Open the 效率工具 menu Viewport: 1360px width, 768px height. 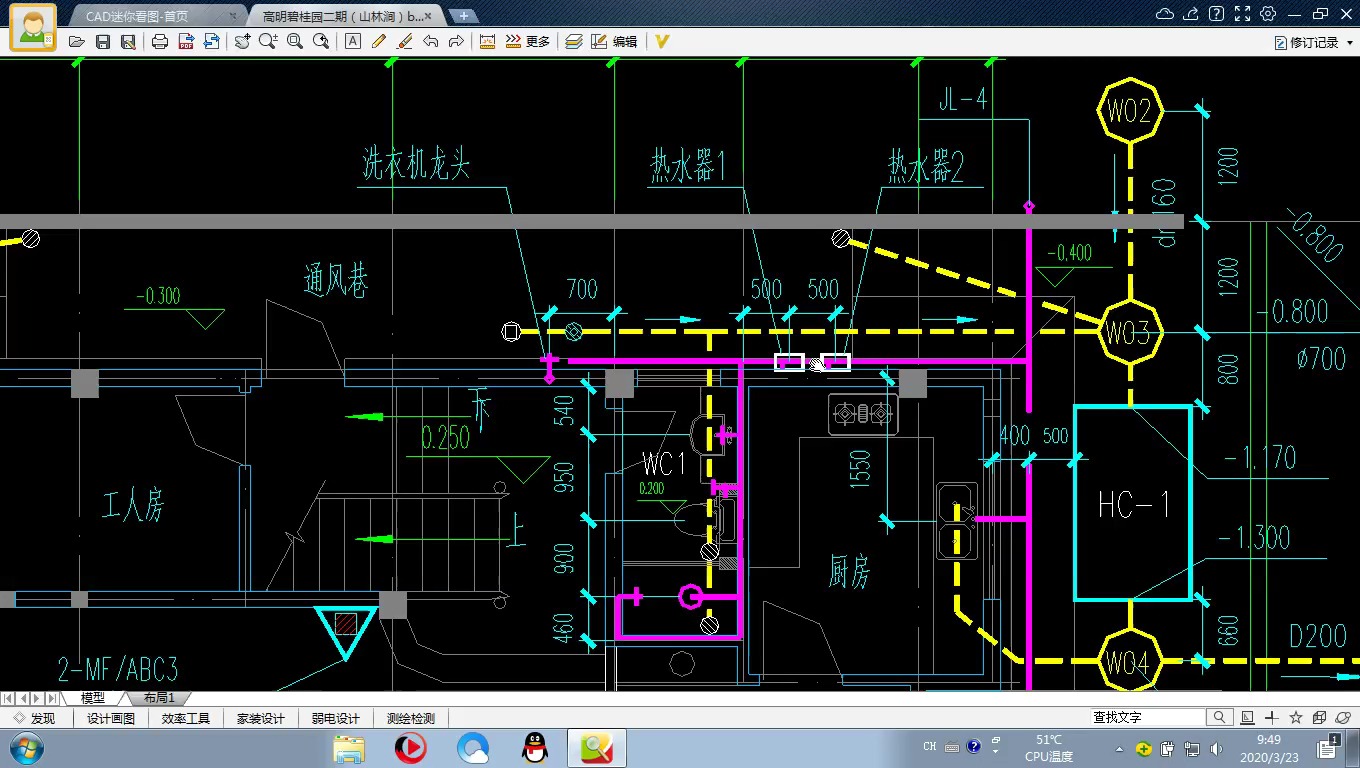[x=186, y=718]
